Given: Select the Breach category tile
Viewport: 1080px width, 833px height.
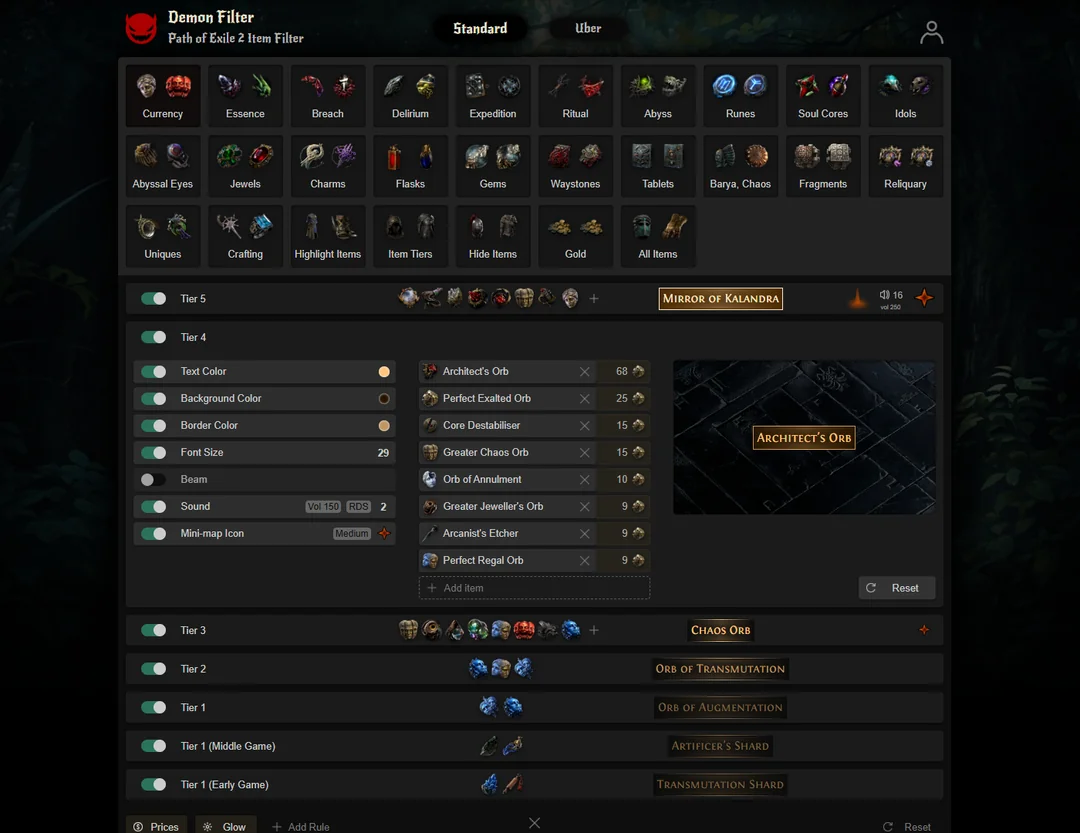Looking at the screenshot, I should click(328, 96).
